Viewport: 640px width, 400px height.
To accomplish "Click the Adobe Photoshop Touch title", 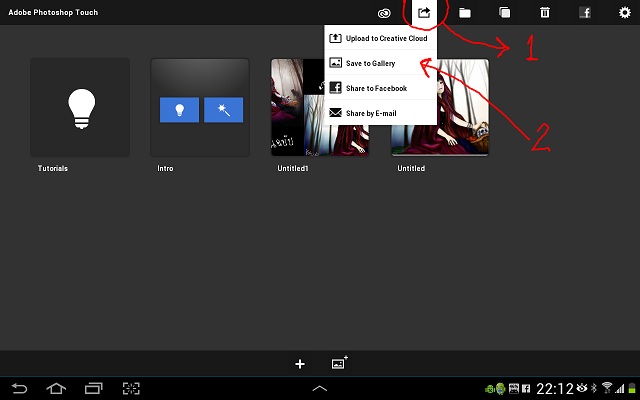I will [53, 12].
